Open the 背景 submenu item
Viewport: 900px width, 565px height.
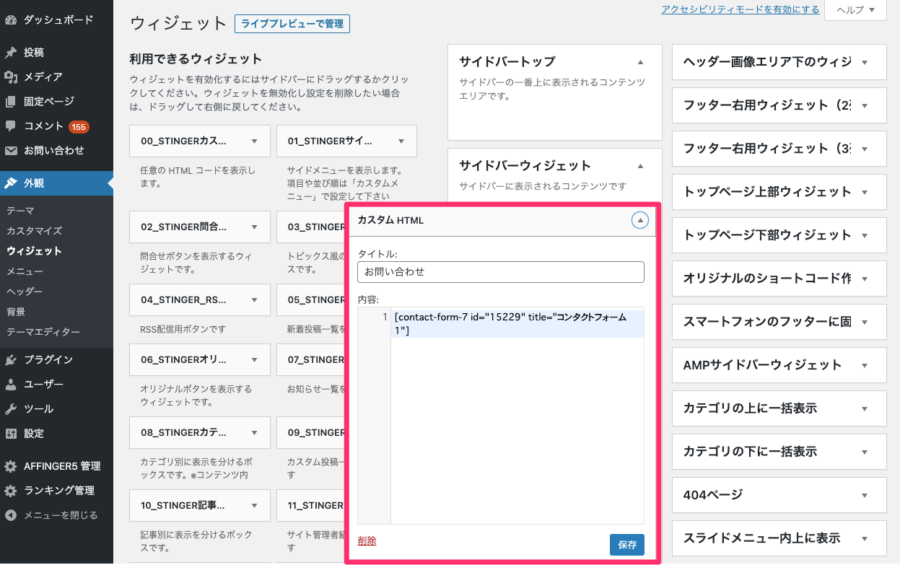[x=15, y=311]
